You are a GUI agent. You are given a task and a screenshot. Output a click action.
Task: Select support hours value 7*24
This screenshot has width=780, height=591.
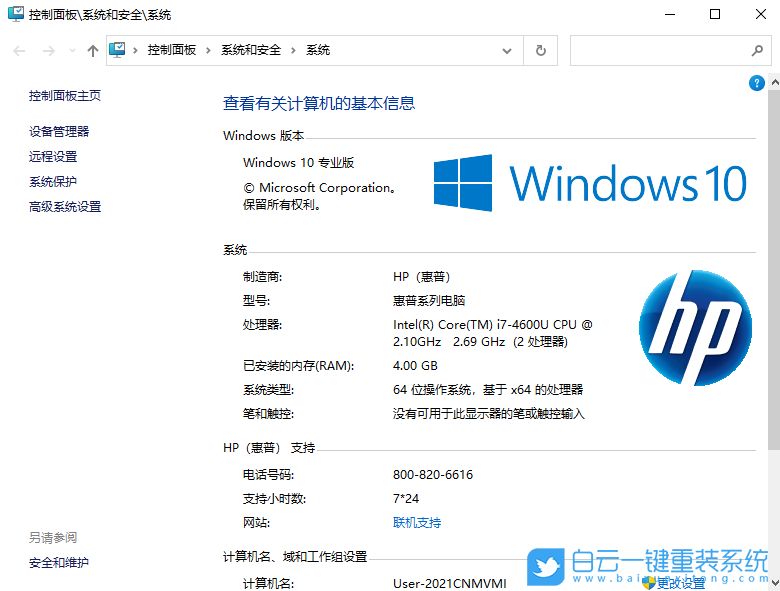click(406, 498)
